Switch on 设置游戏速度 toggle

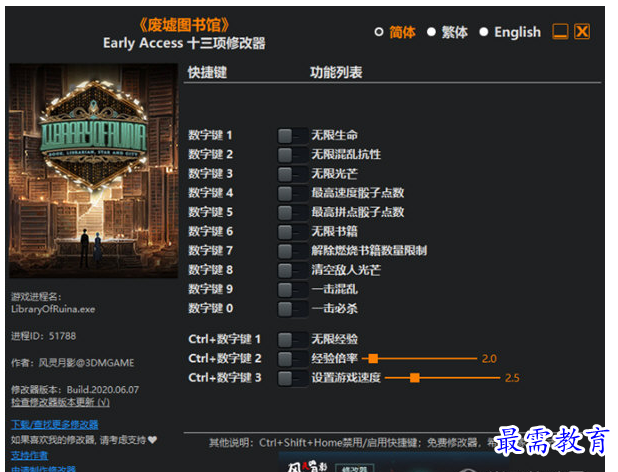coord(292,378)
